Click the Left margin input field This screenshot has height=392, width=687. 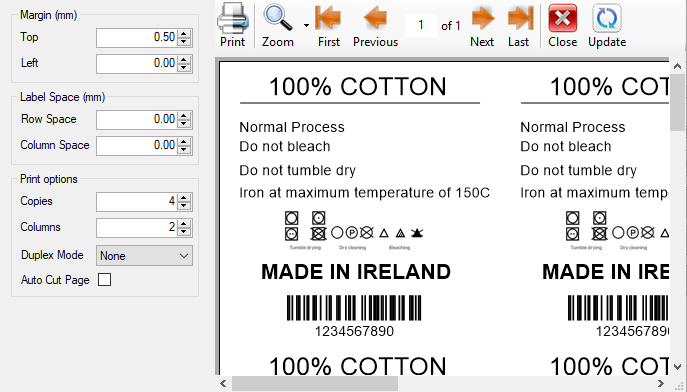point(136,64)
